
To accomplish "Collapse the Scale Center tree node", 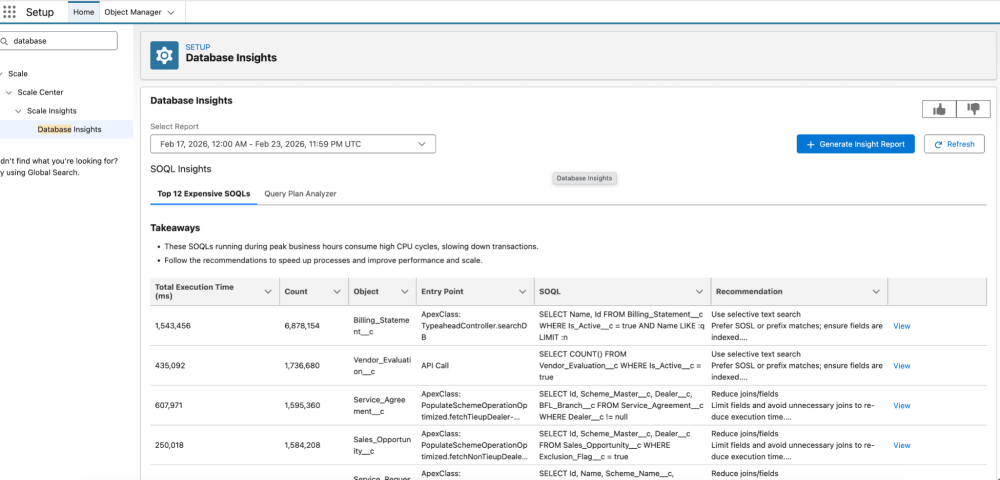I will point(9,92).
